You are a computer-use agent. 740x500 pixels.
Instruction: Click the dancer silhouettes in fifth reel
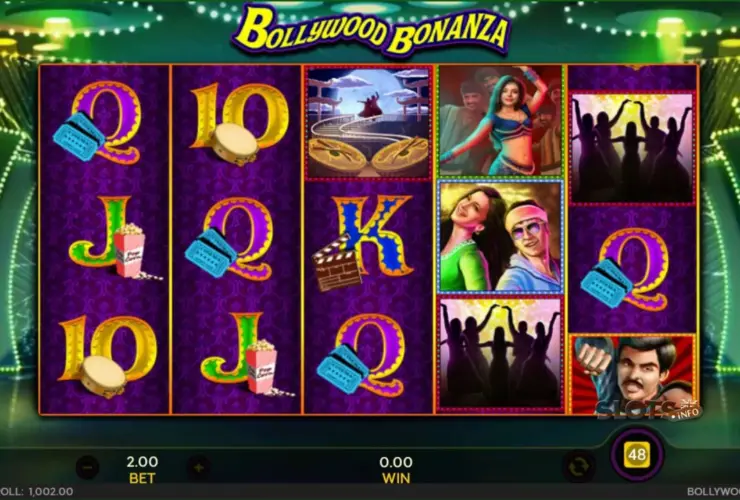coord(632,148)
